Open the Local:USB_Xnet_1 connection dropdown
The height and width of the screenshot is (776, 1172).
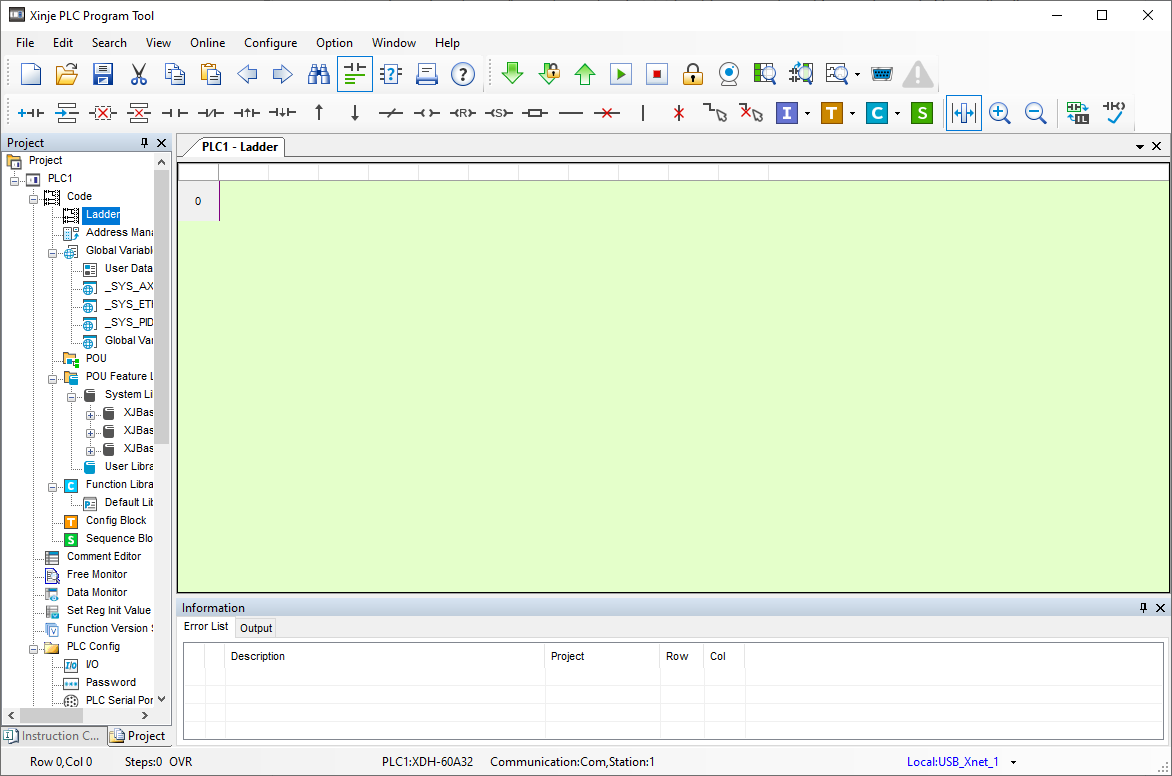coord(1014,763)
